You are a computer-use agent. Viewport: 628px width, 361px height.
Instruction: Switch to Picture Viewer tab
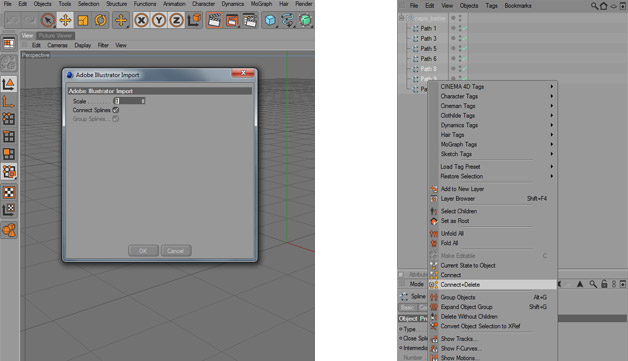(55, 36)
